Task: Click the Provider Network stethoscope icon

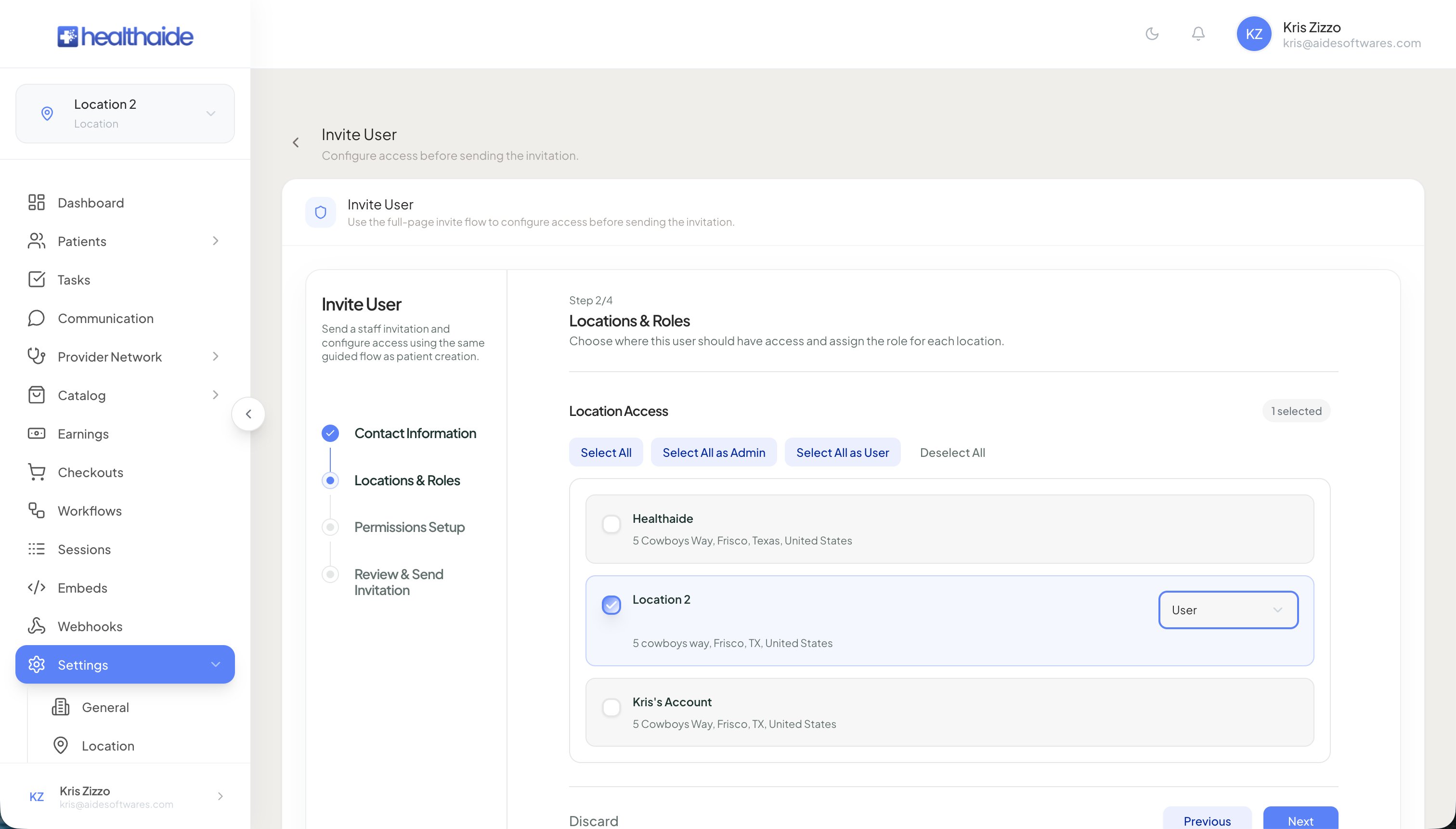Action: point(37,356)
